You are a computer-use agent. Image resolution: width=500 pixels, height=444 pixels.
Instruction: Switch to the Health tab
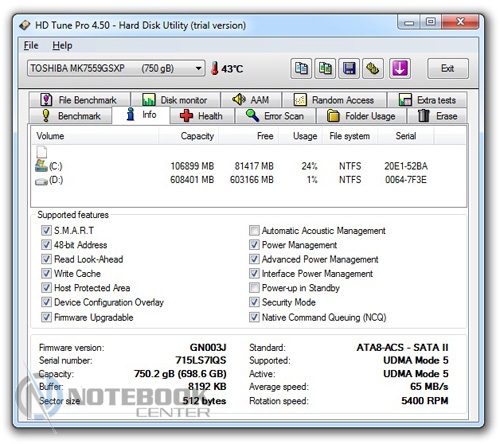[x=201, y=116]
